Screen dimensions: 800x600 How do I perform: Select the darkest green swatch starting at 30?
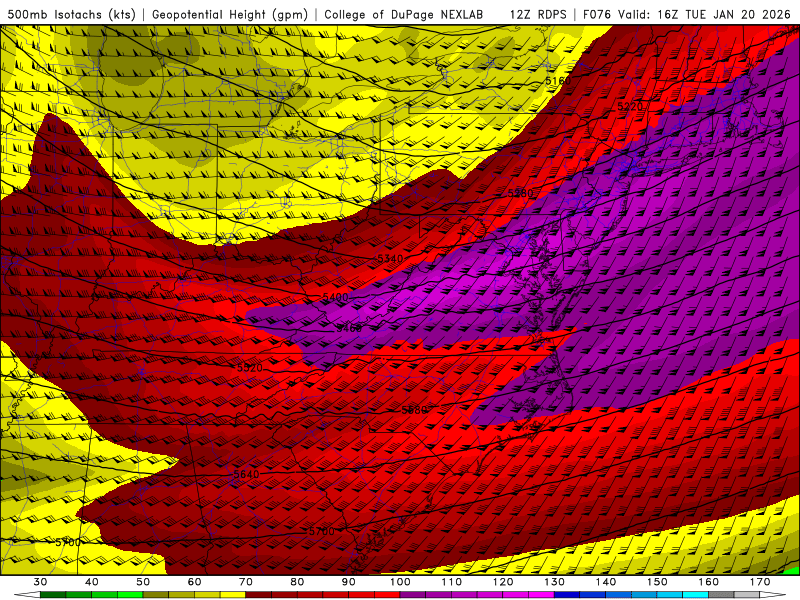point(53,595)
